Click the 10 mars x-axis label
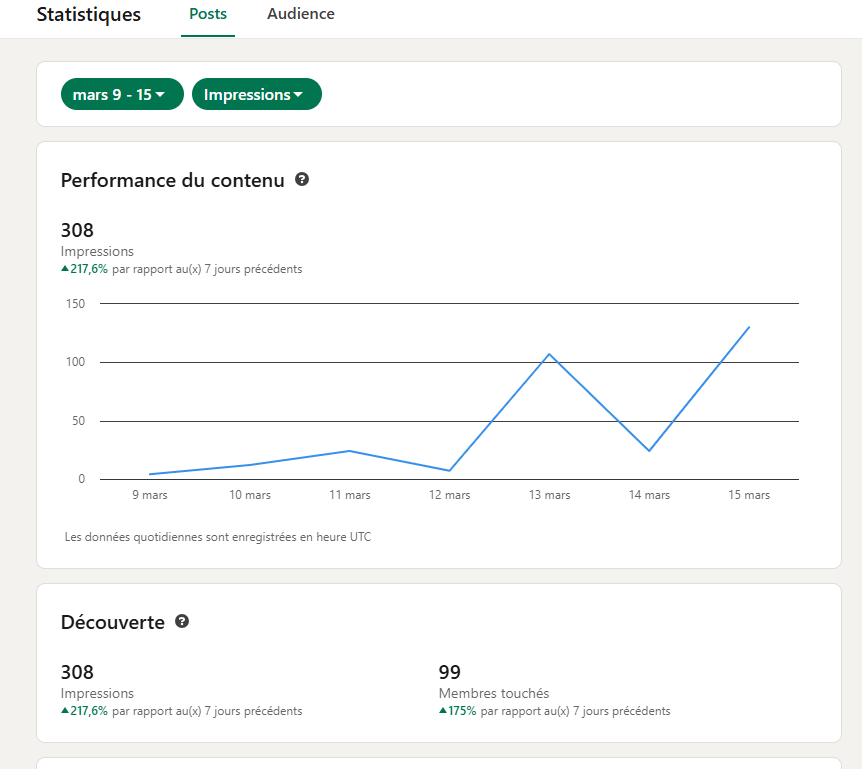 tap(250, 495)
